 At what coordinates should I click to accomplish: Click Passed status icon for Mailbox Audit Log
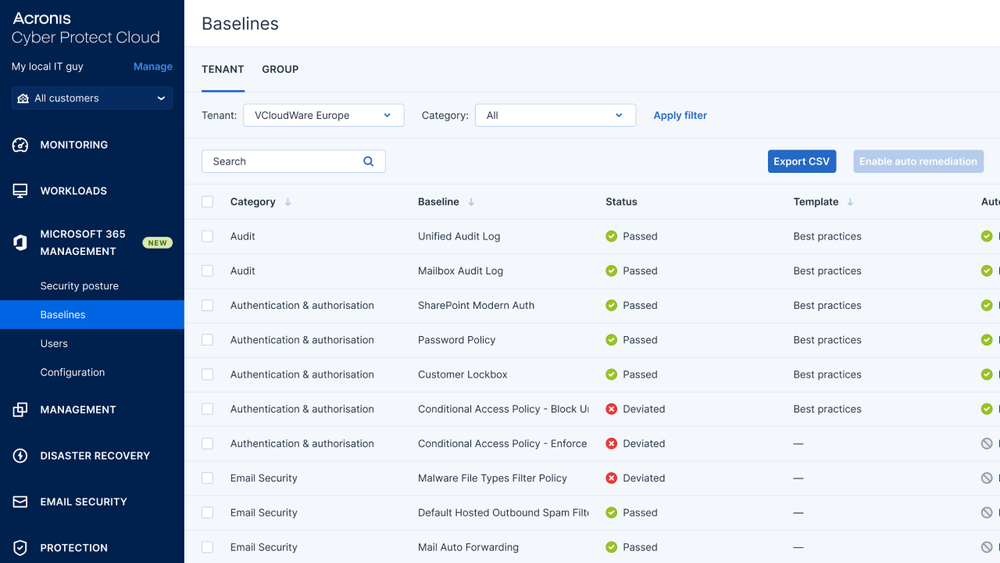[611, 271]
